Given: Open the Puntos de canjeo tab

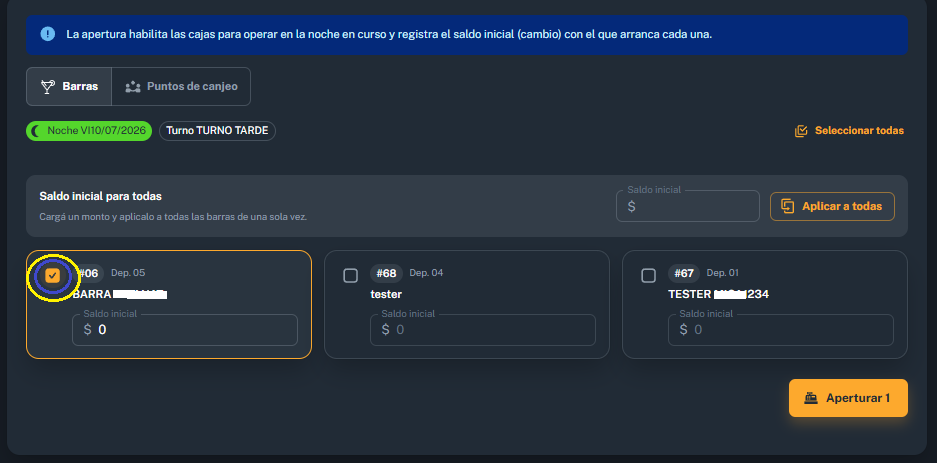Looking at the screenshot, I should 181,87.
